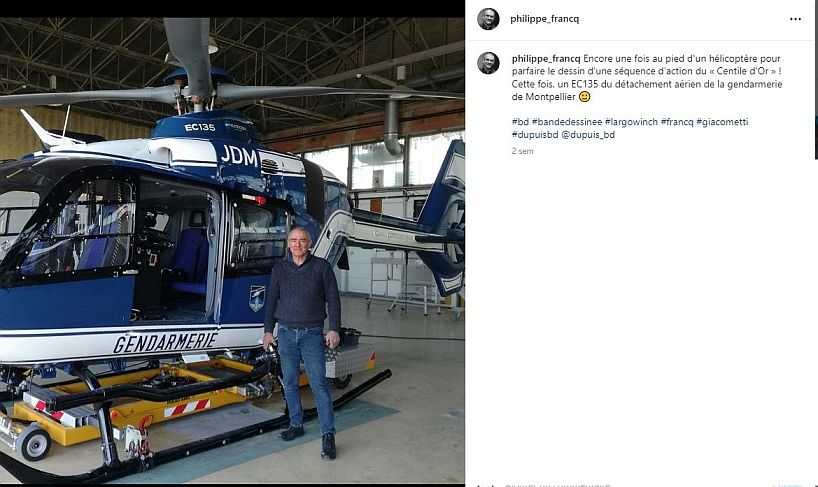Open the three-dot more options menu

coord(795,19)
